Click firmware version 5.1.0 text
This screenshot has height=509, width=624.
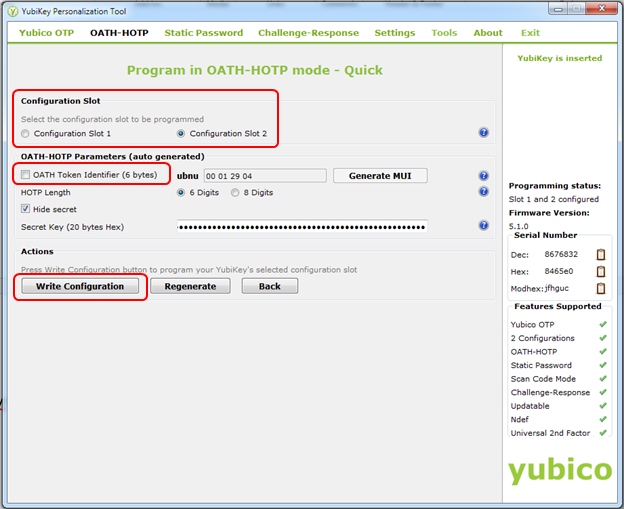[x=519, y=226]
